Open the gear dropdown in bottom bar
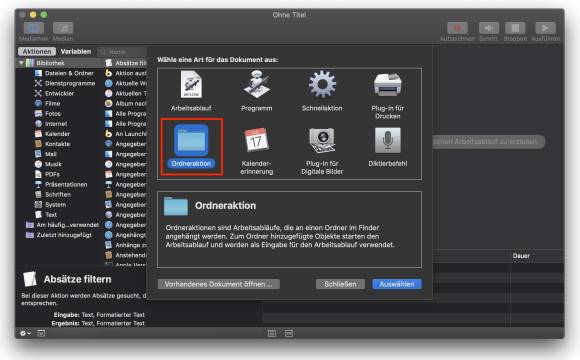This screenshot has width=580, height=360. coord(25,333)
